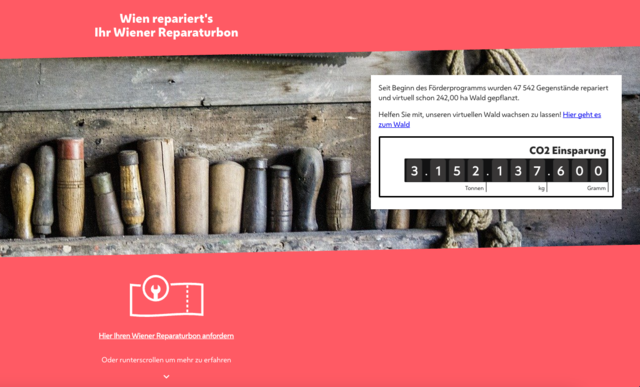Click the CO2 savings odometer counter

point(506,170)
